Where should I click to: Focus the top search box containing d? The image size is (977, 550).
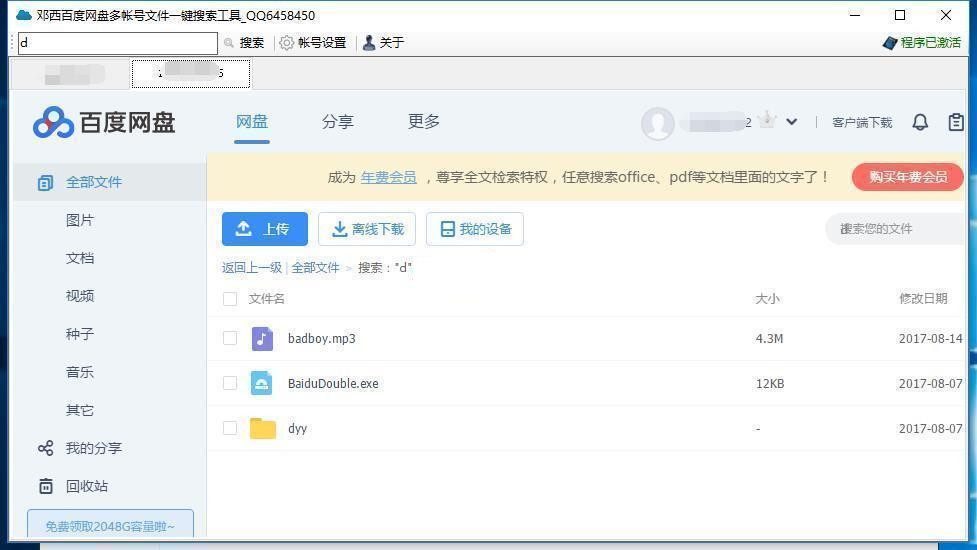[x=118, y=43]
